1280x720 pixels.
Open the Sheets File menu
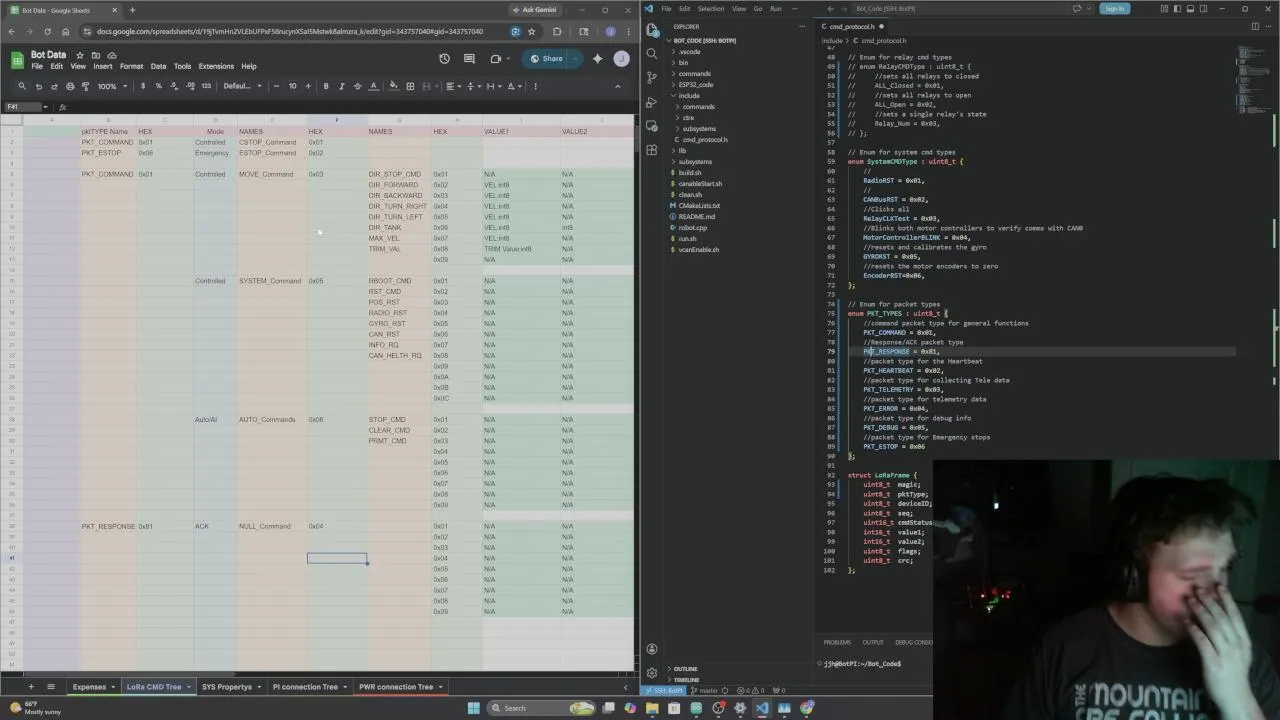point(37,67)
